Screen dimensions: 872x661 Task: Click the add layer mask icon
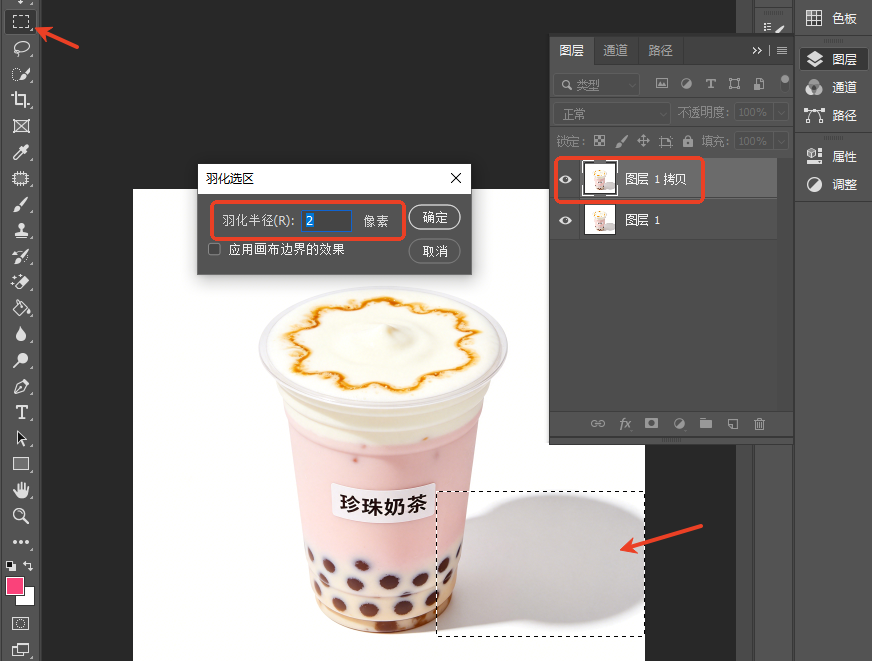(651, 424)
